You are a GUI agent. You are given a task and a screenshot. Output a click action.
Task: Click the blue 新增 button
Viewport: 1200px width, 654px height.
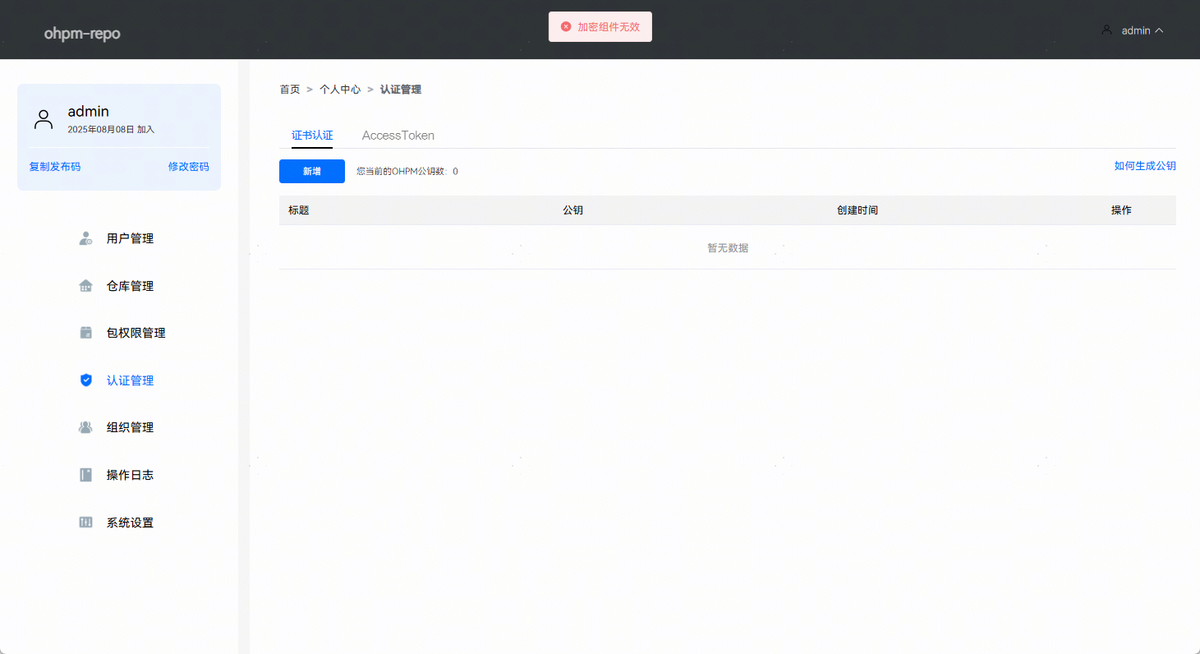[x=312, y=171]
